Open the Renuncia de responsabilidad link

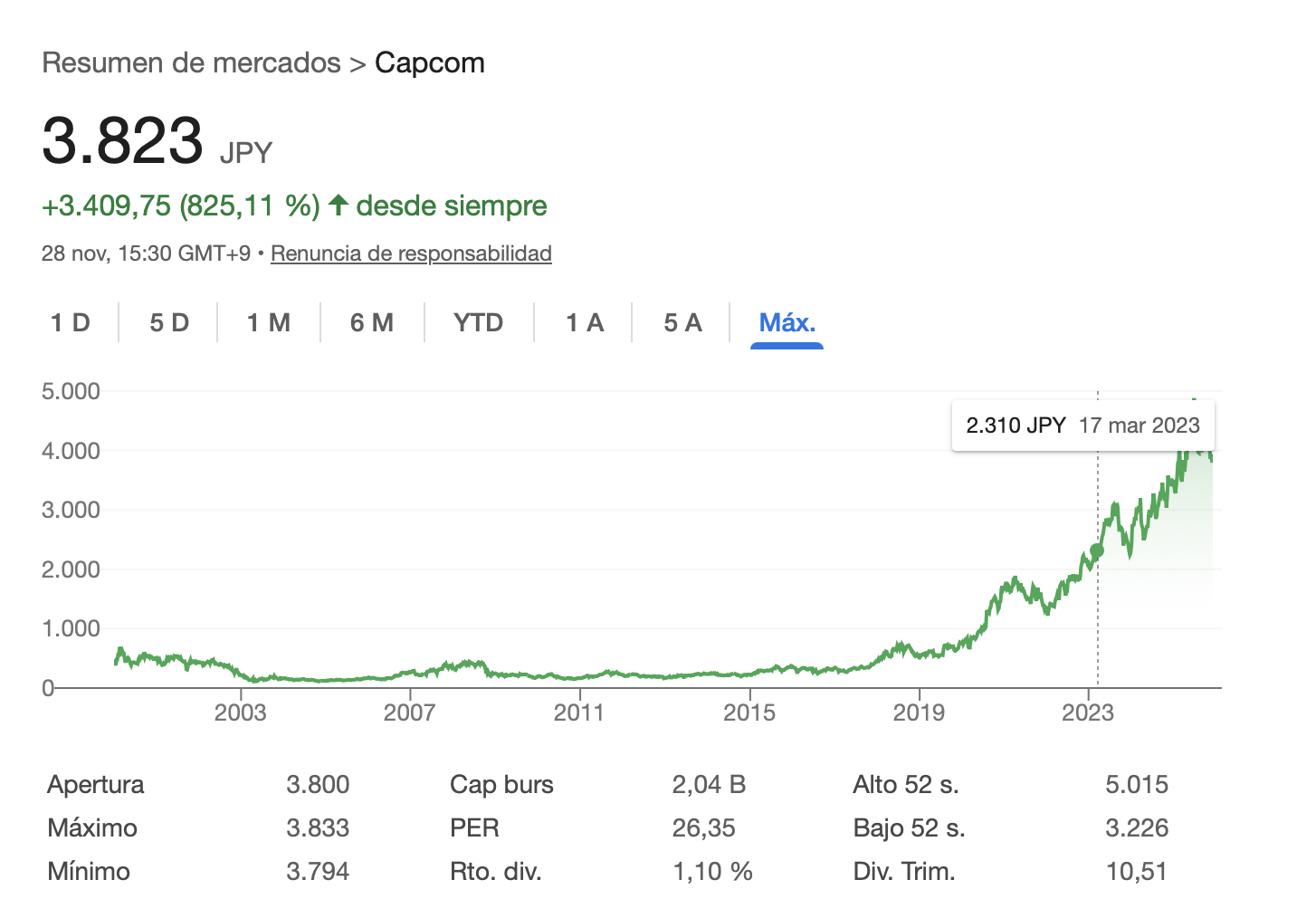[x=411, y=253]
